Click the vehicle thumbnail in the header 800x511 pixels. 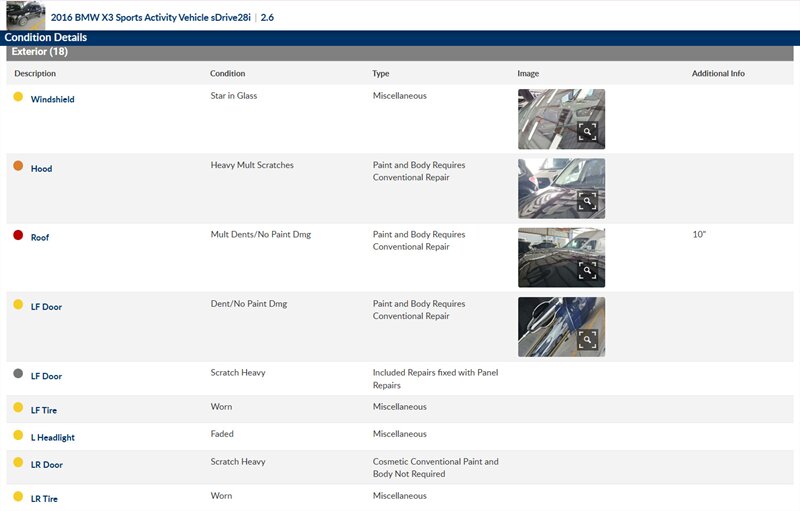(25, 15)
